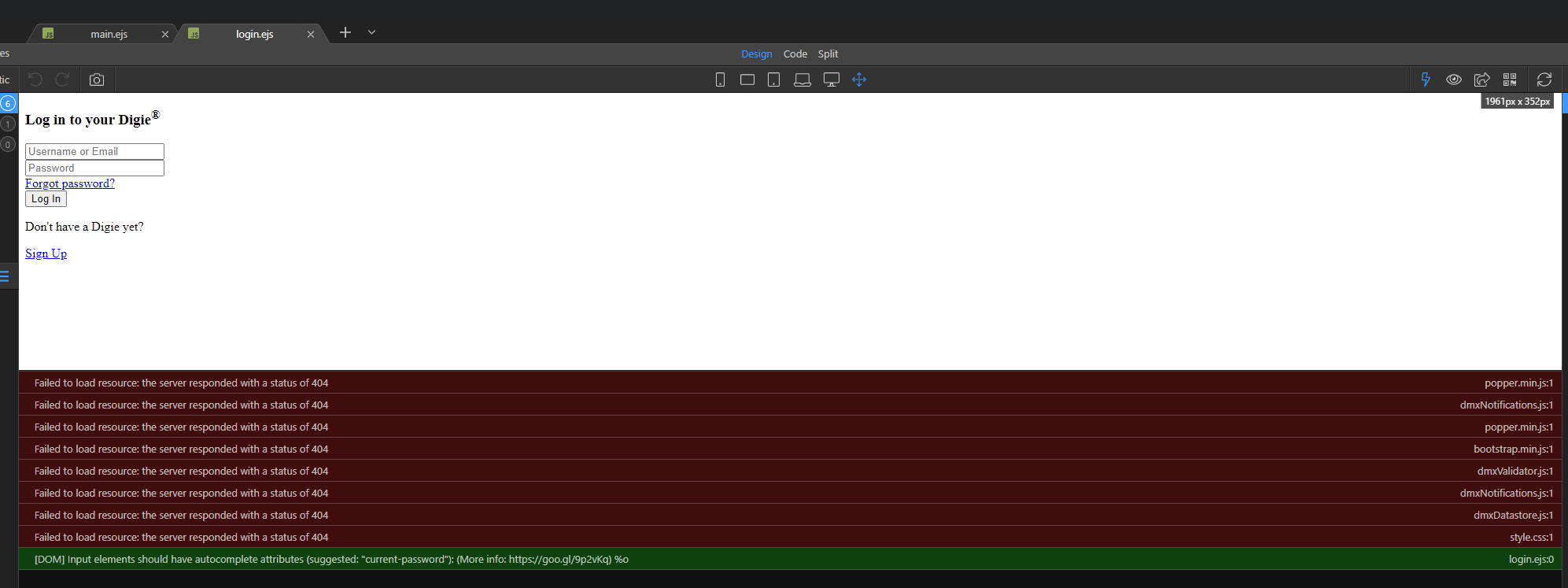Click the blue lightning bolt icon
Image resolution: width=1568 pixels, height=588 pixels.
point(1426,80)
